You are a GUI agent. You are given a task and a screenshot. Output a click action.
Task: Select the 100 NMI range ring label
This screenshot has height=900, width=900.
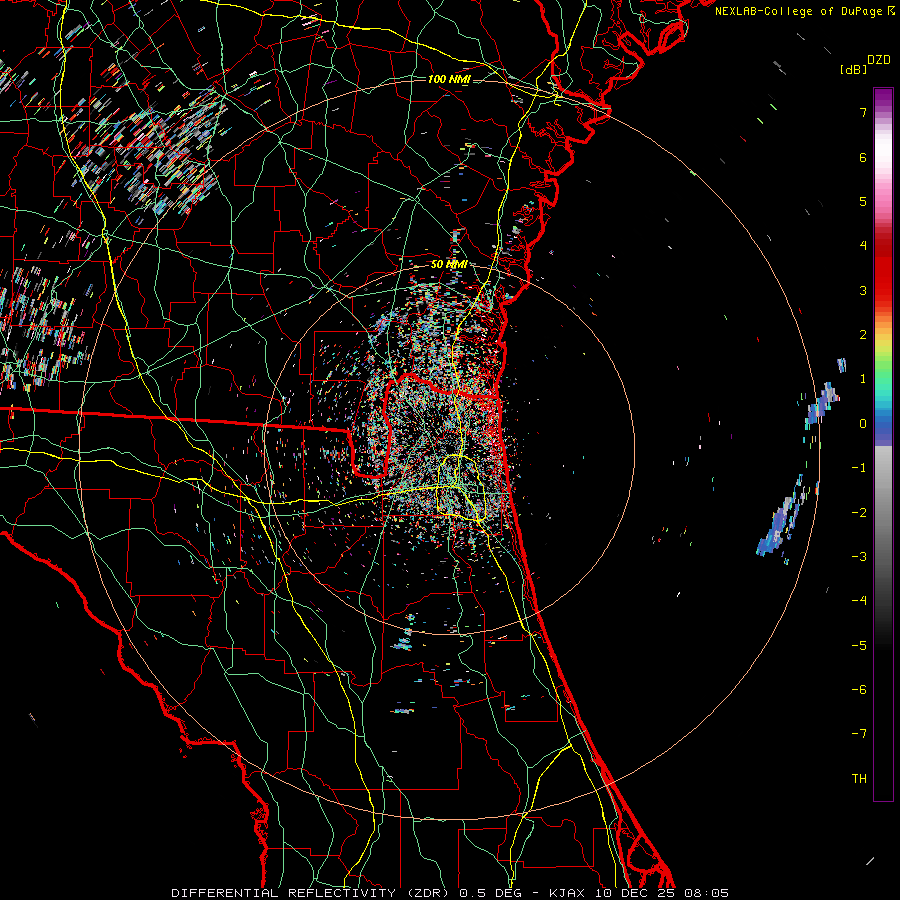pyautogui.click(x=449, y=79)
